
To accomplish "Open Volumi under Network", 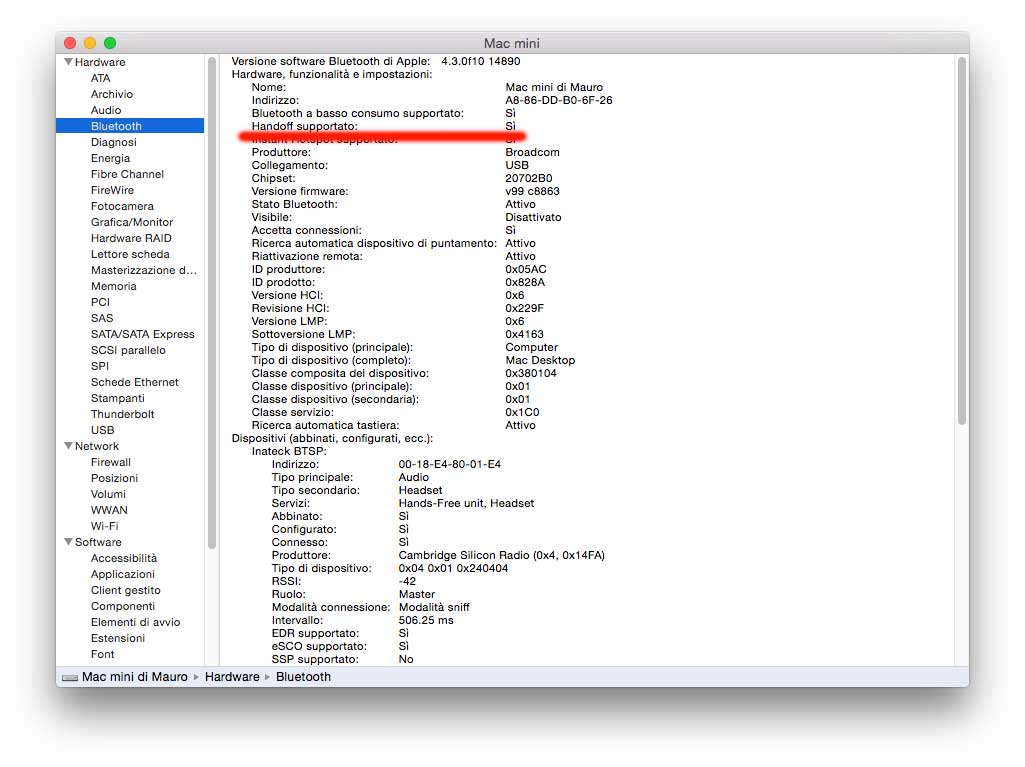I will tap(108, 494).
